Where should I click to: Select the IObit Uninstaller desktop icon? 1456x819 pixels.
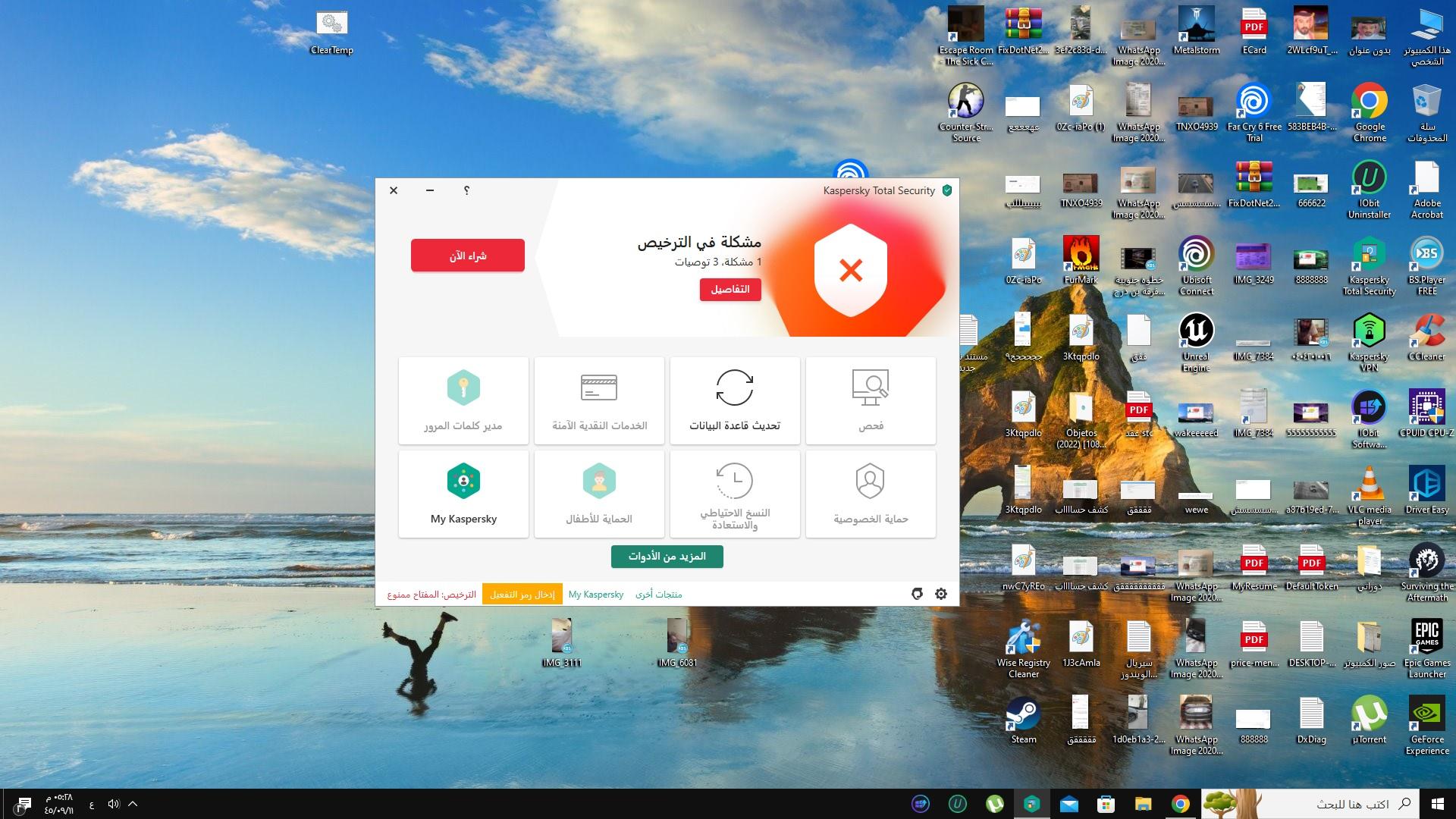pos(1370,189)
